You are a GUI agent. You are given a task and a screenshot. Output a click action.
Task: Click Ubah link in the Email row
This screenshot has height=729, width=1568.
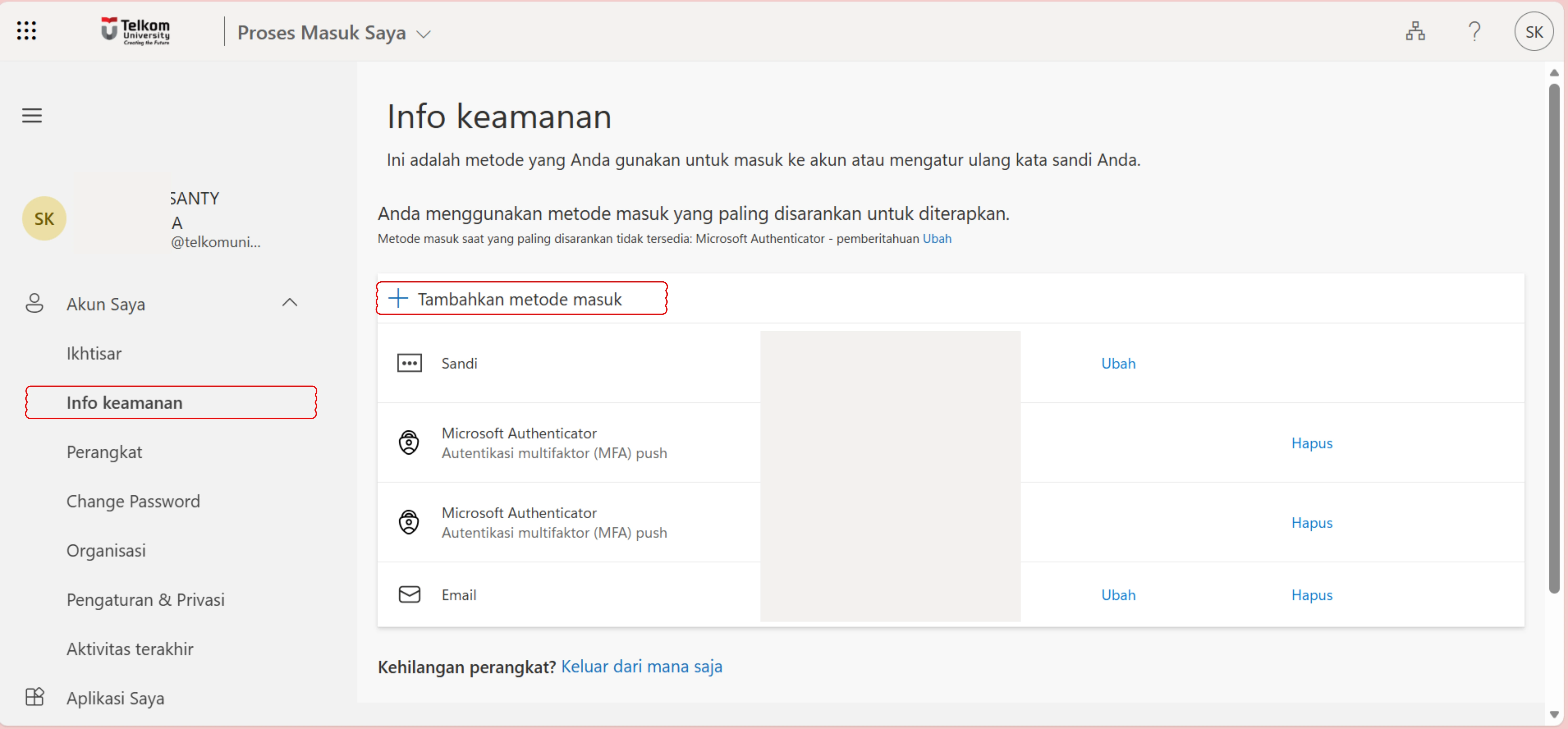[x=1118, y=594]
